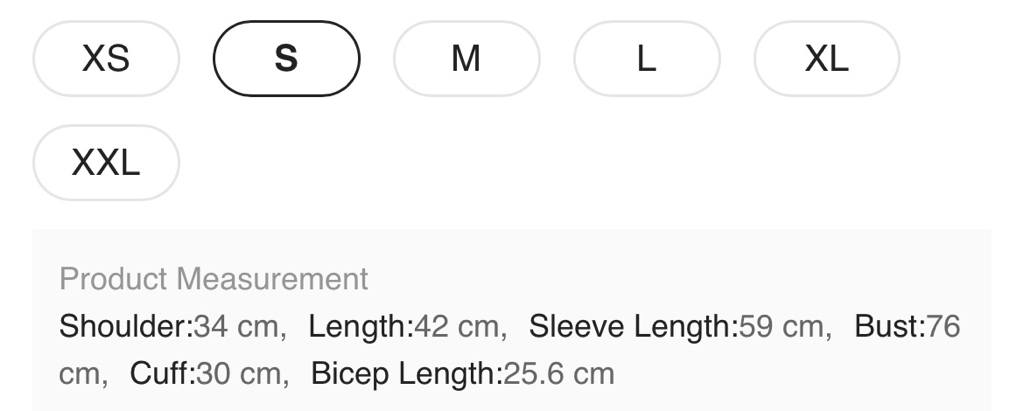Select the XL size option
Screen dimensions: 1024x411
coord(826,59)
